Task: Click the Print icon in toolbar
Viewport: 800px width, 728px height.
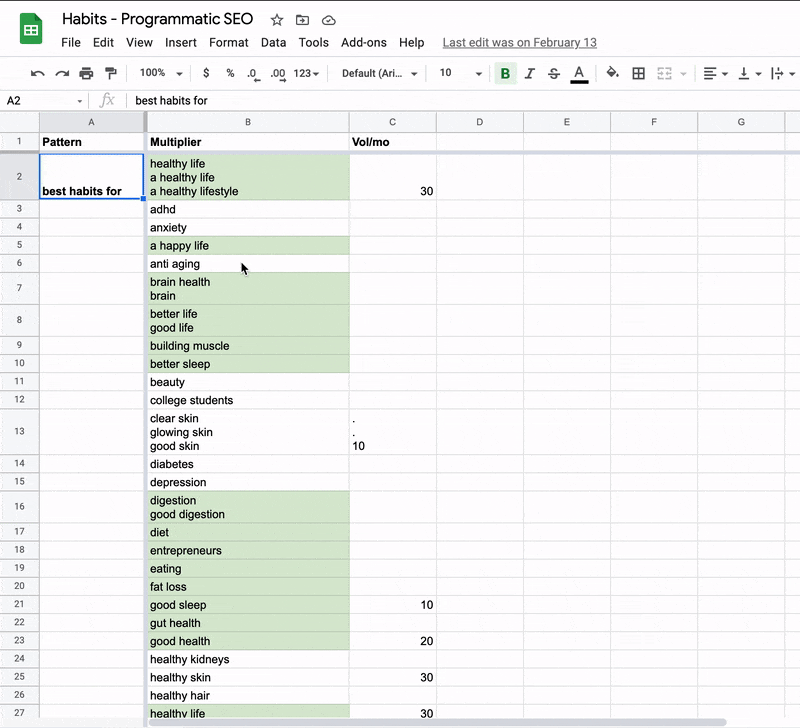Action: (86, 73)
